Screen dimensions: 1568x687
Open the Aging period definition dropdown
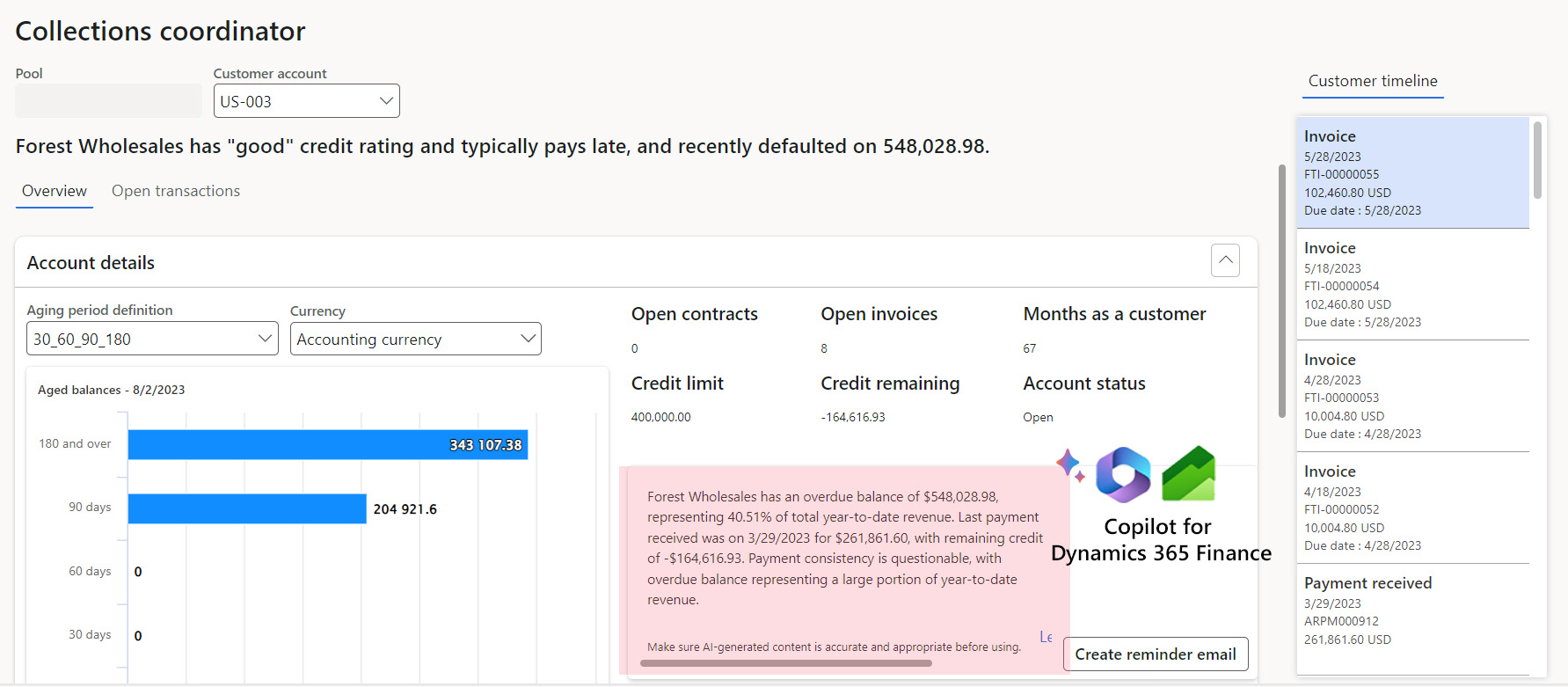[x=152, y=339]
